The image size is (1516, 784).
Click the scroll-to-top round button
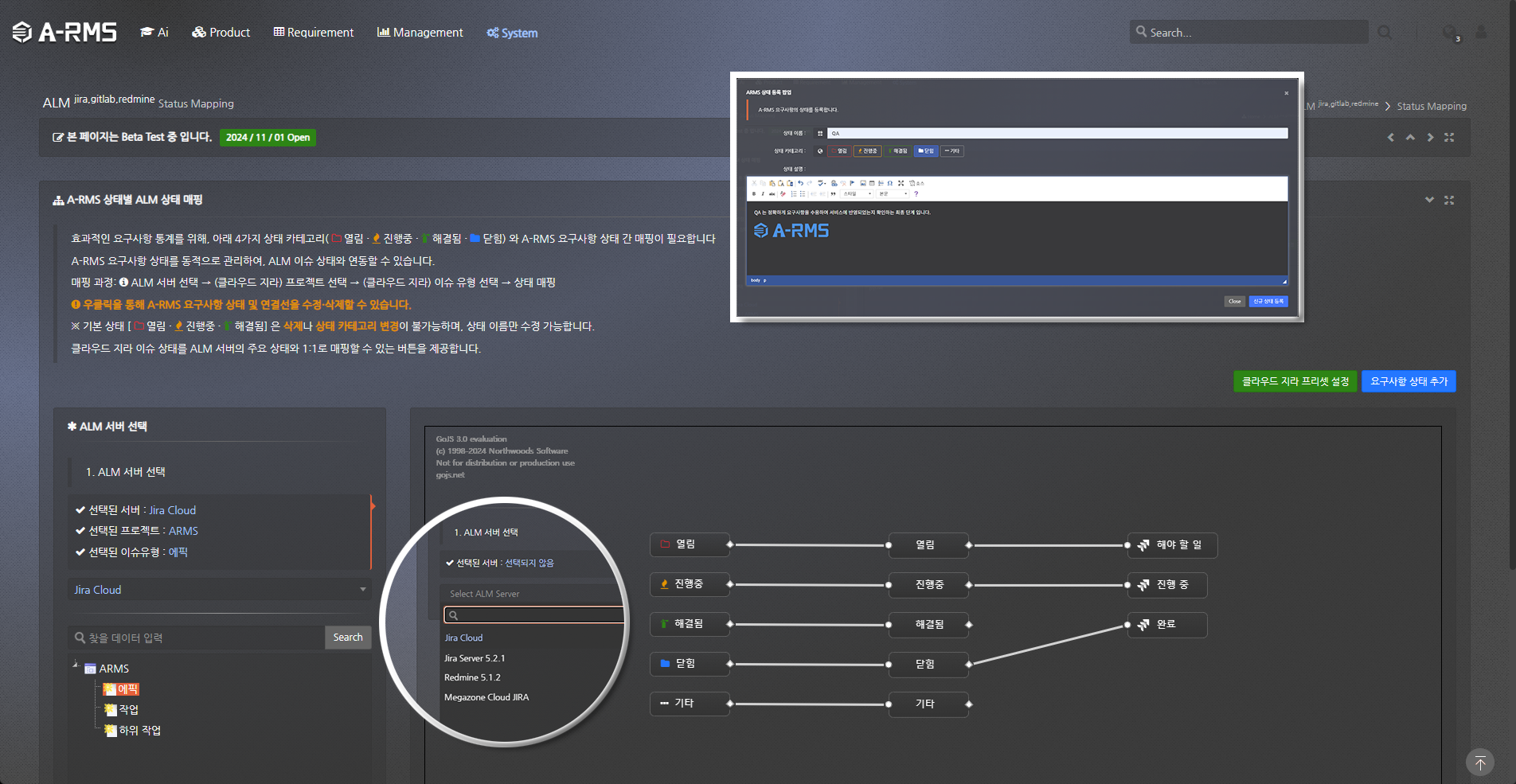[1479, 763]
